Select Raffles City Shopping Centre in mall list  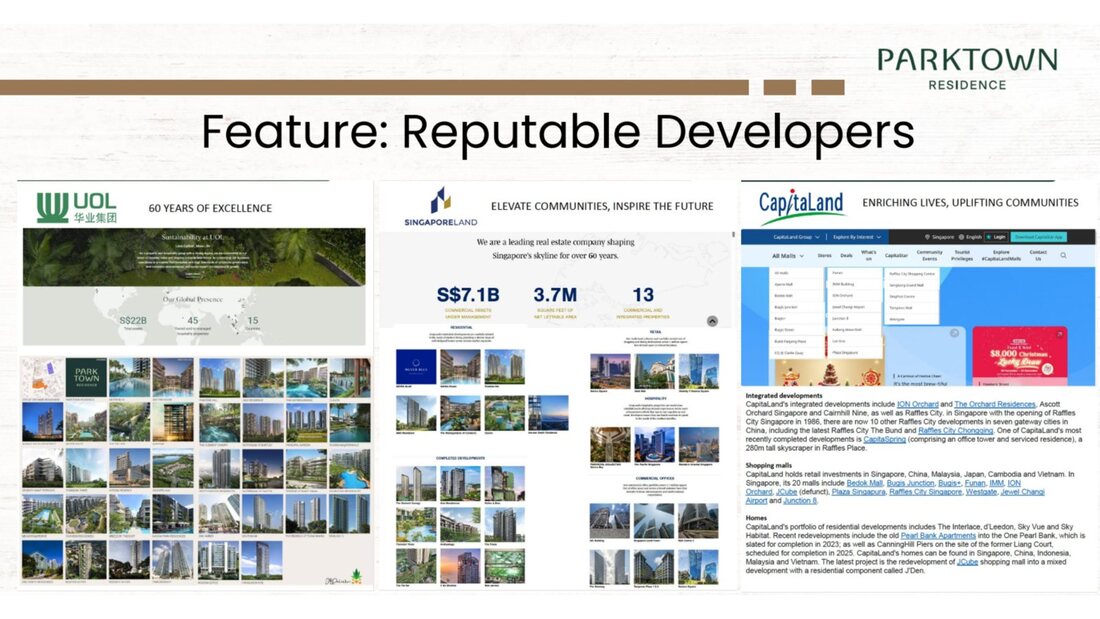(912, 274)
